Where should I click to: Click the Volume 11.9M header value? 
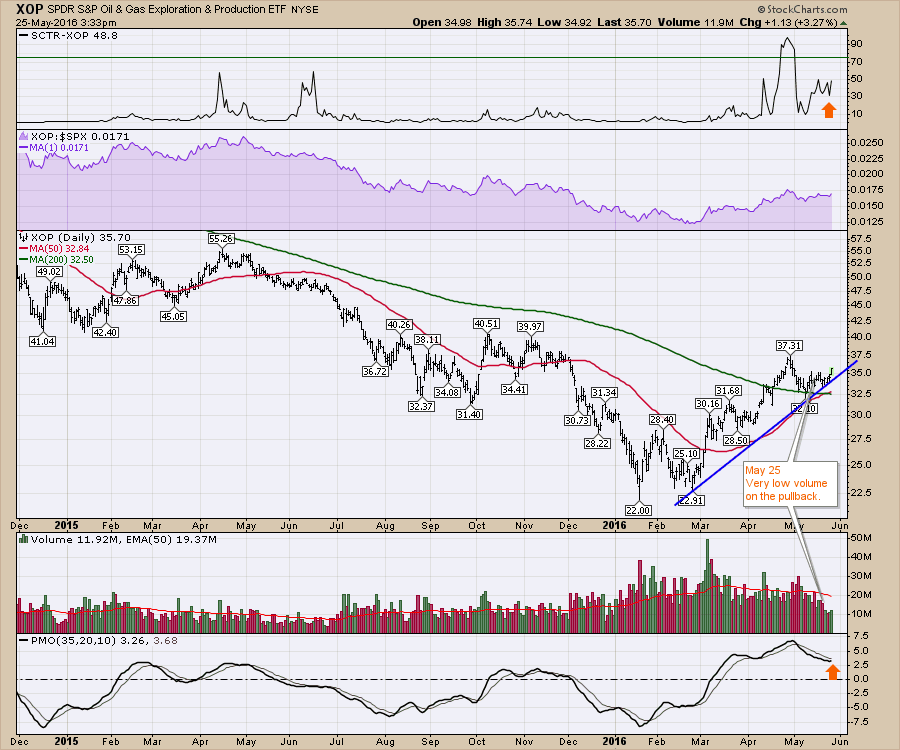tap(696, 22)
